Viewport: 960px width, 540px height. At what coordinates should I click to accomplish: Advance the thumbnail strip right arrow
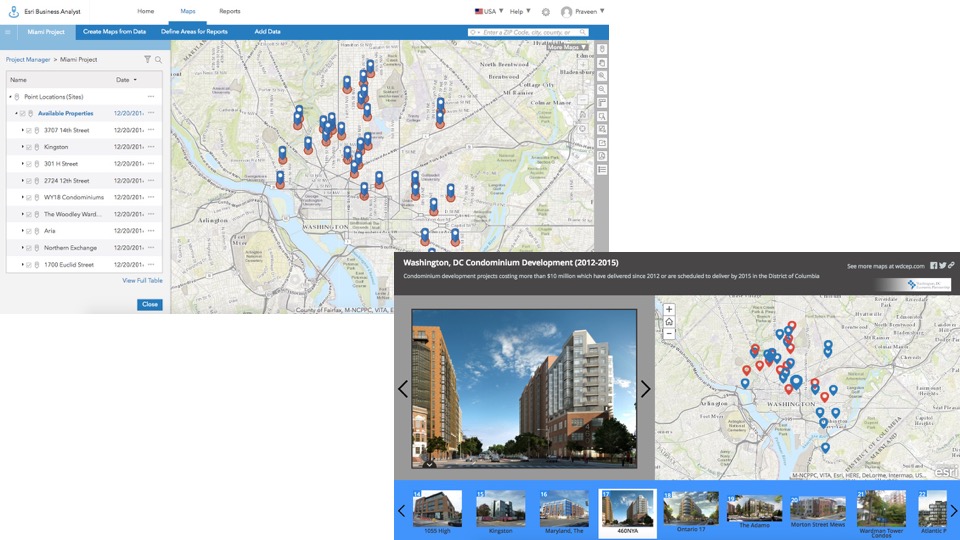[x=953, y=511]
